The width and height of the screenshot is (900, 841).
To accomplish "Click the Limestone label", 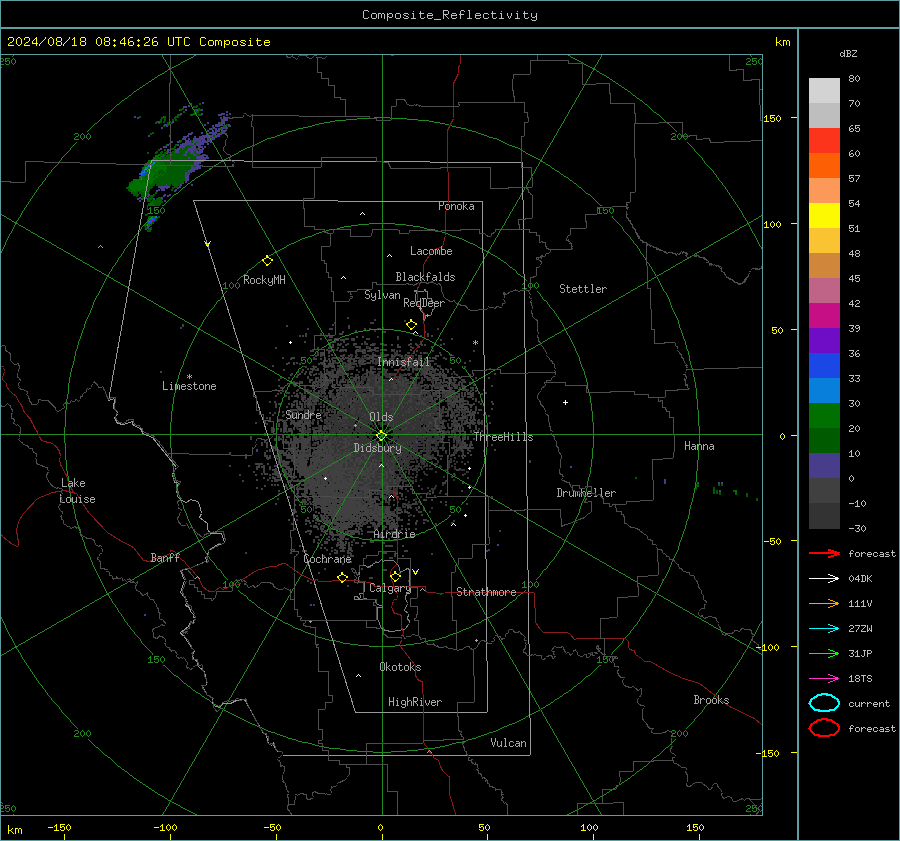I will click(x=189, y=386).
